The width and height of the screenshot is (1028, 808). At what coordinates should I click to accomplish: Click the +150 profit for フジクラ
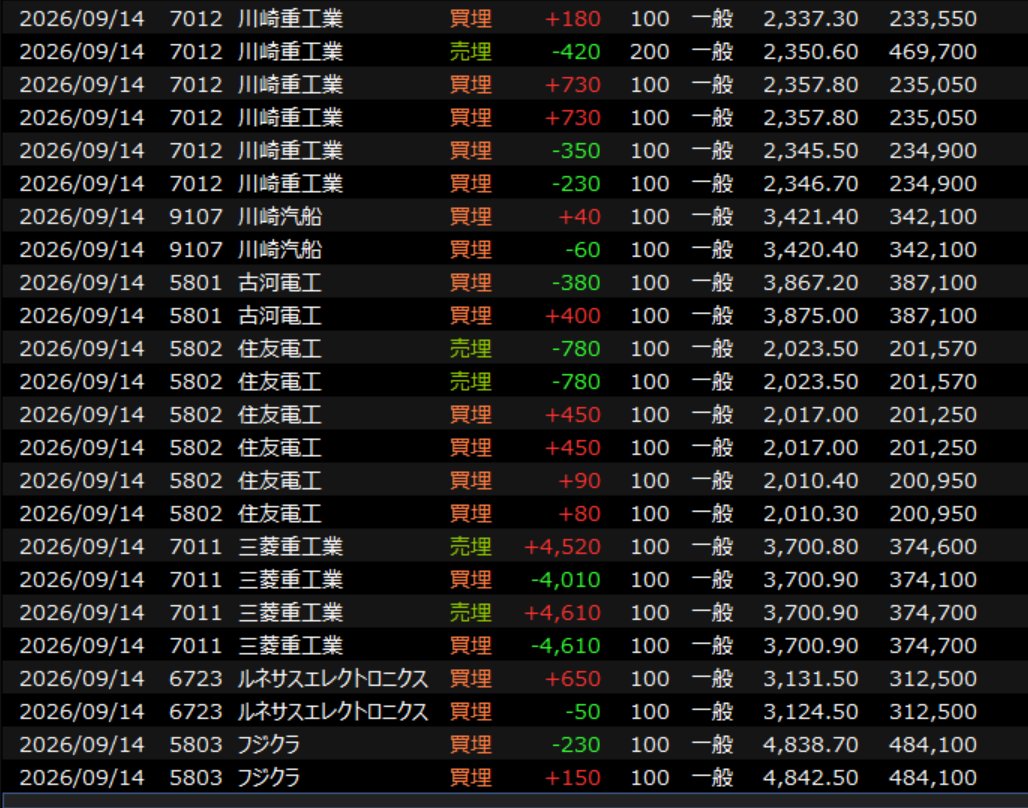pyautogui.click(x=572, y=777)
